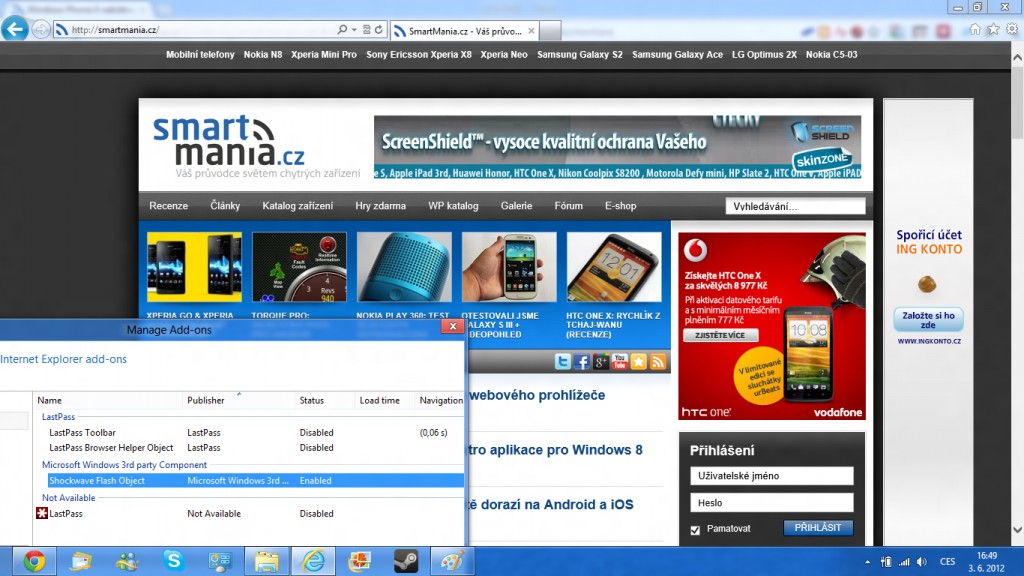Viewport: 1024px width, 576px height.
Task: Click the Google+ social icon
Action: point(600,361)
